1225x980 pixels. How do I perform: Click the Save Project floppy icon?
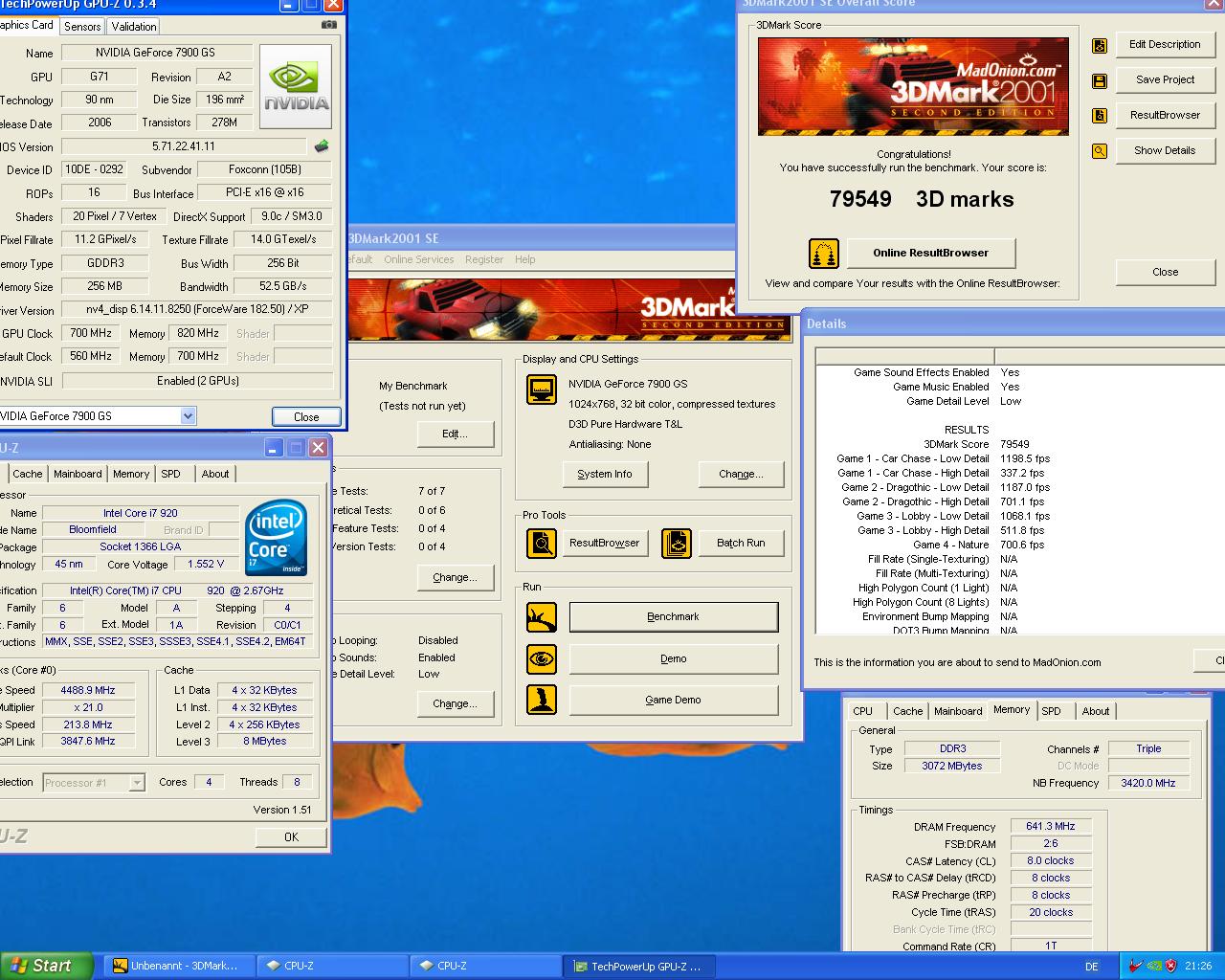pos(1100,80)
